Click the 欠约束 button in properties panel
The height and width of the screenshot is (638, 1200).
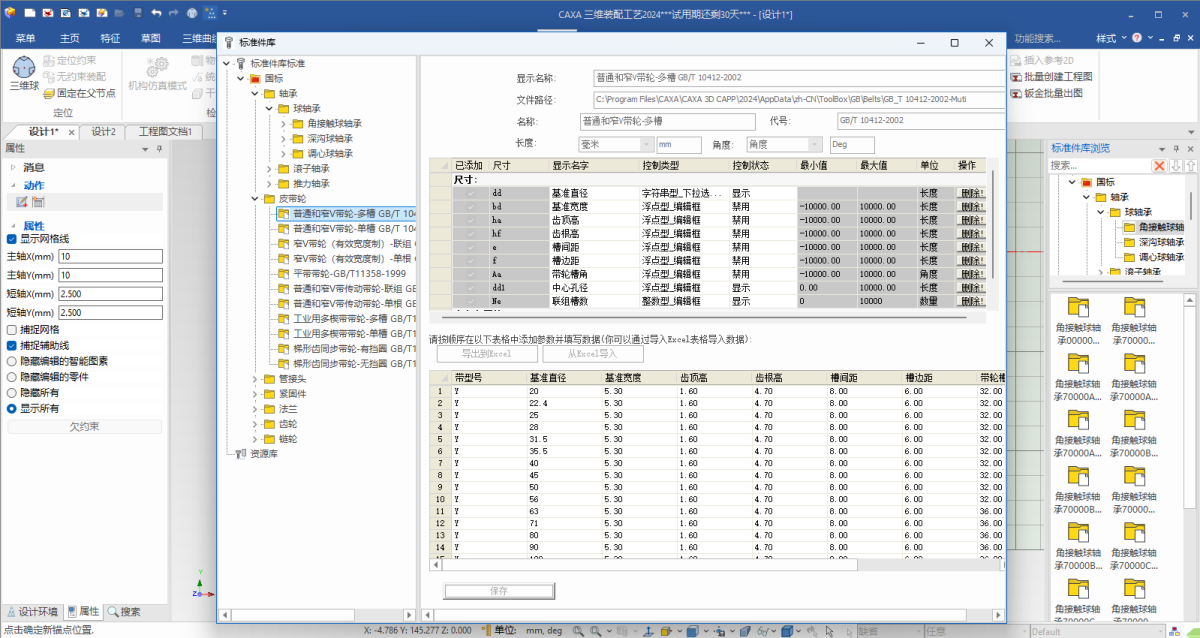coord(84,426)
